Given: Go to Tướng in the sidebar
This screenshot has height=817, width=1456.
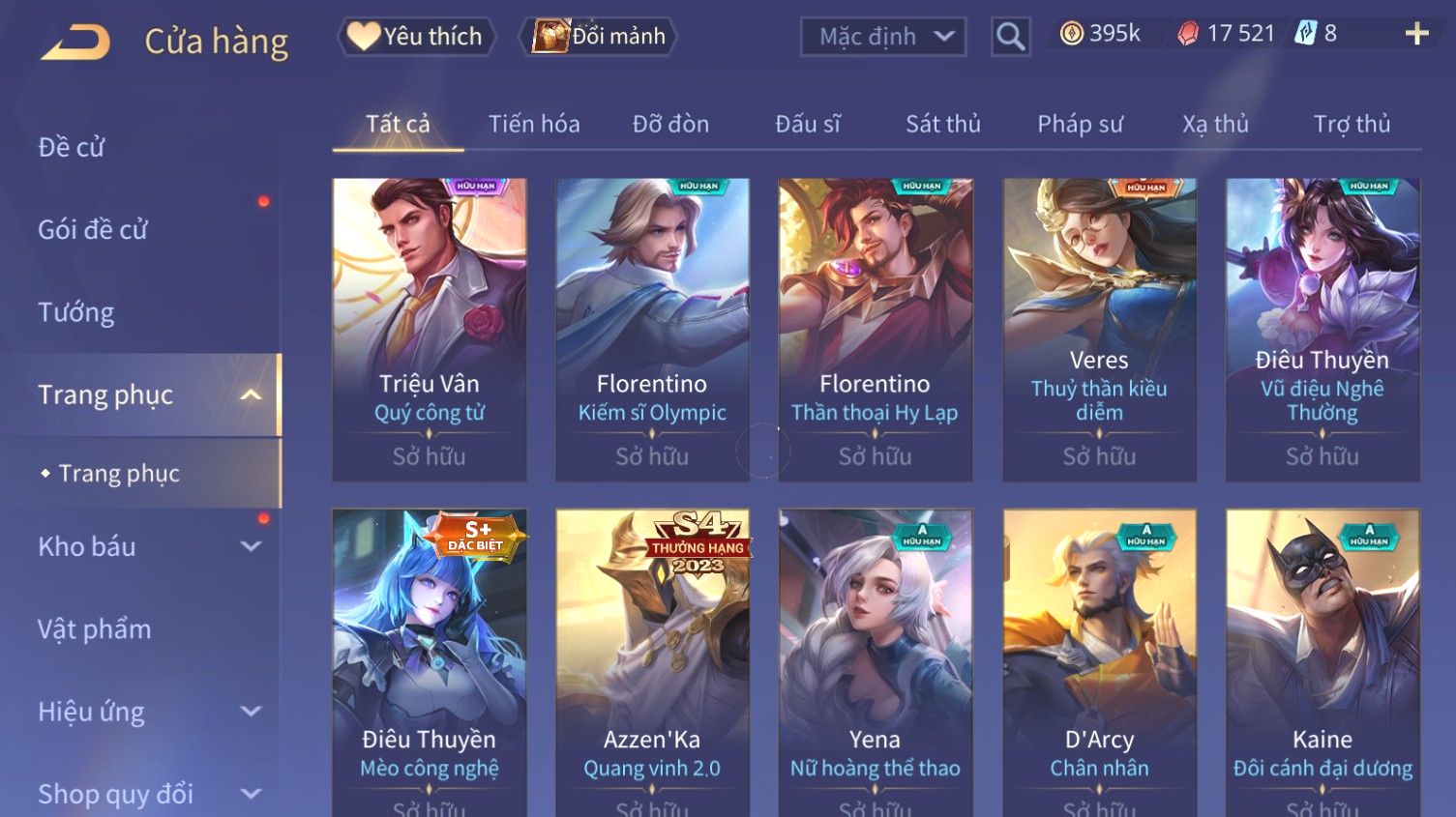Looking at the screenshot, I should [75, 312].
